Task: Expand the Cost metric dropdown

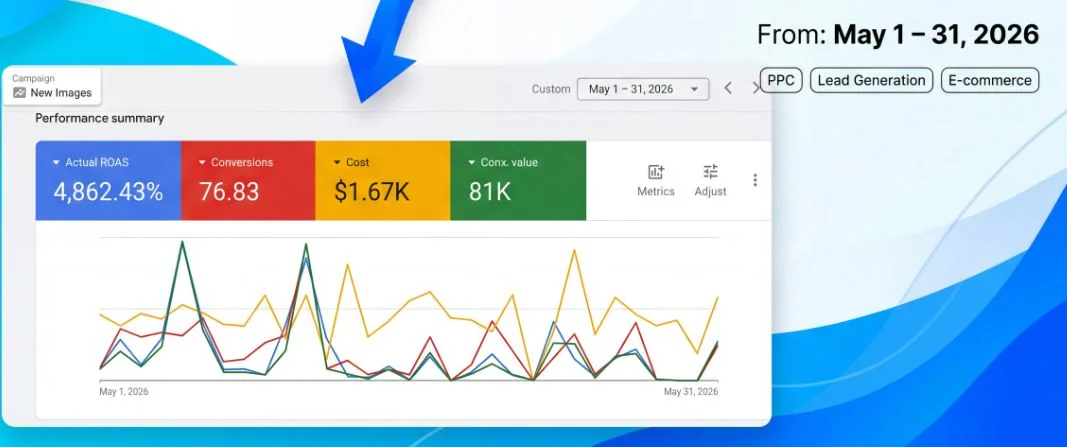Action: pyautogui.click(x=337, y=163)
